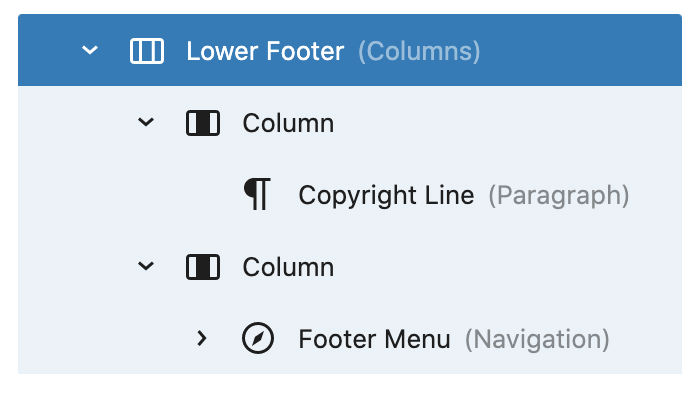
Task: Select the Copyright Line block label
Action: coord(386,196)
